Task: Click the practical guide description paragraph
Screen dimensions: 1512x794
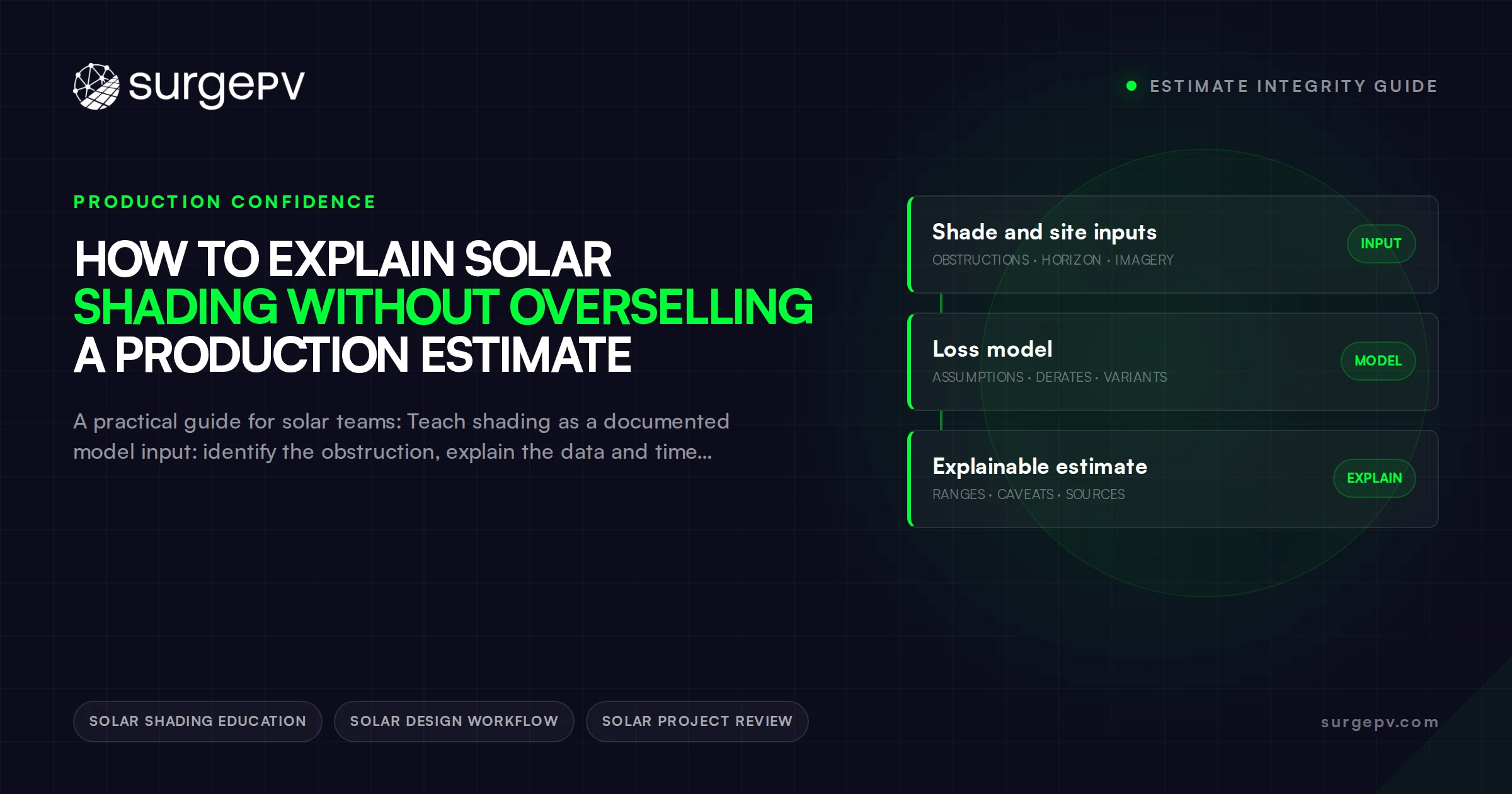Action: click(401, 437)
